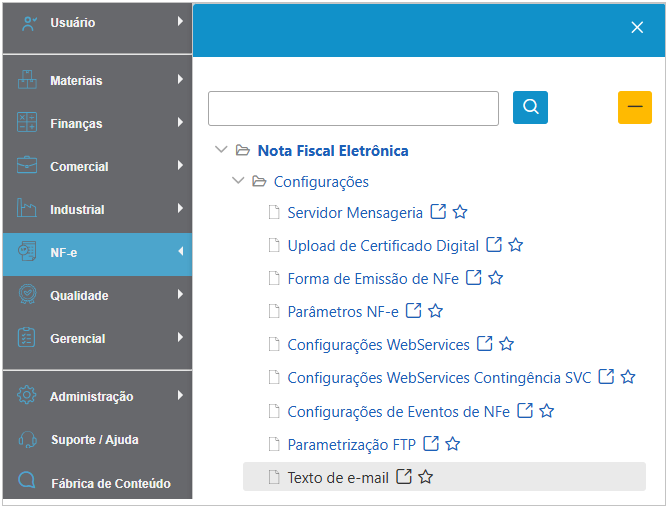Click external link icon for Texto de e-mail
668x508 pixels.
point(404,477)
